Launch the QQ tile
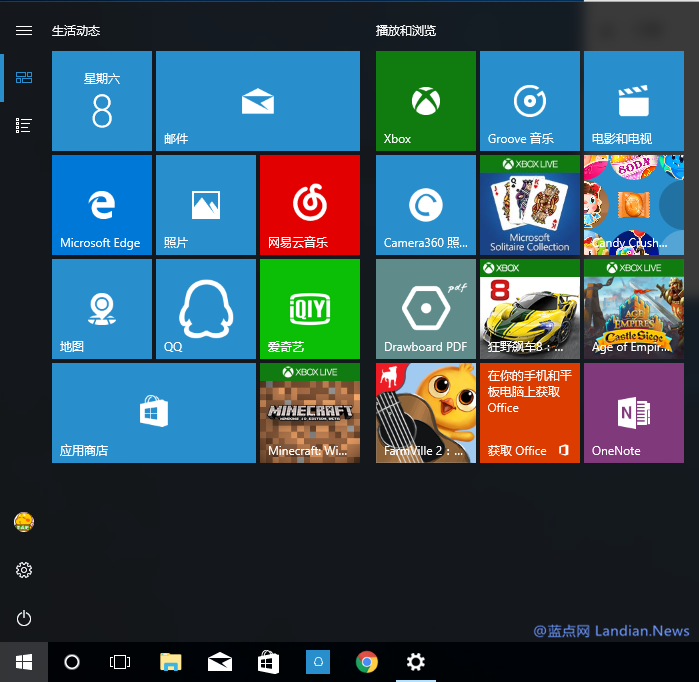The image size is (699, 682). coord(206,309)
